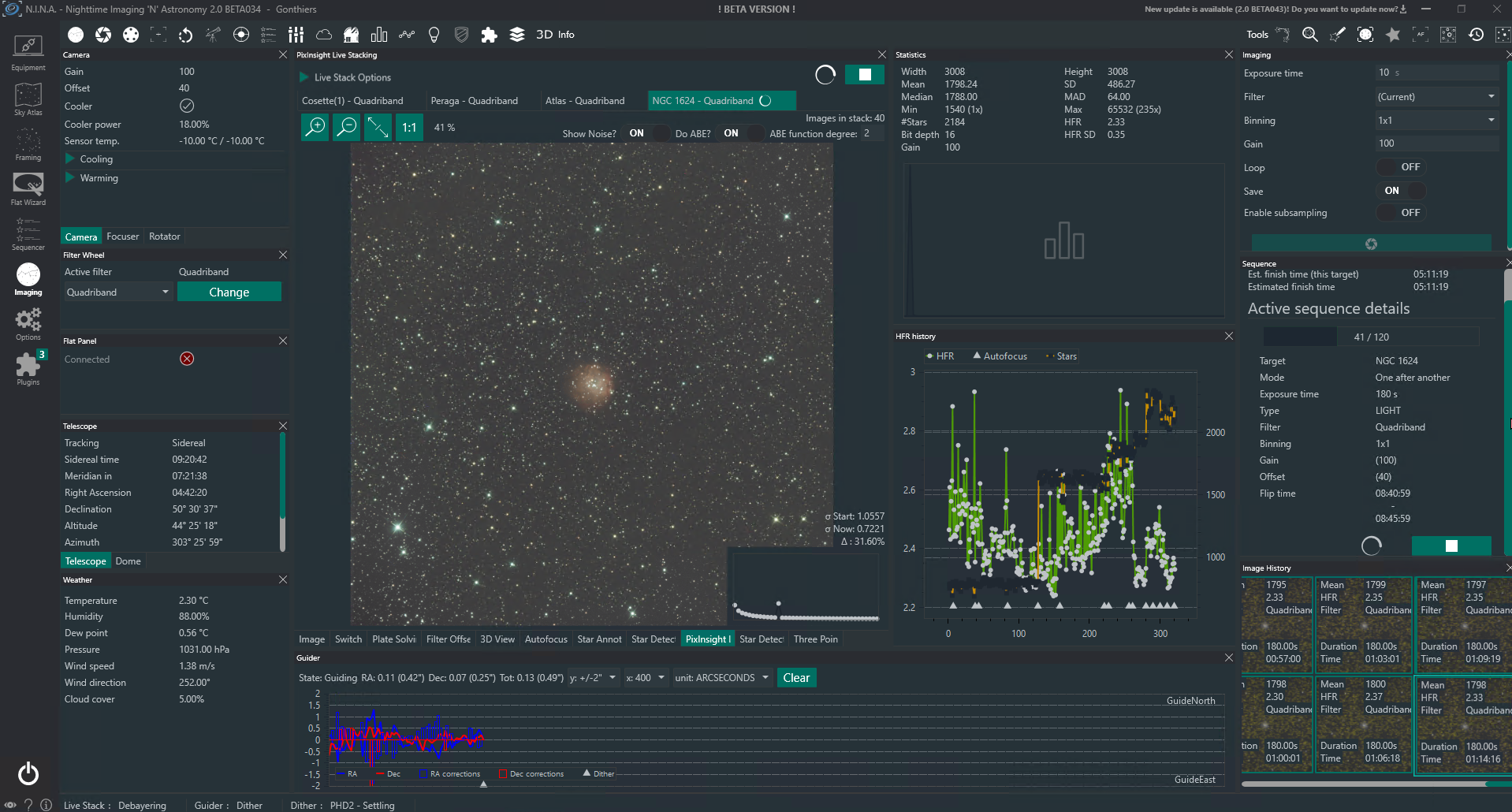Toggle the Switch panel sliders icon
This screenshot has height=812, width=1512.
coord(296,35)
